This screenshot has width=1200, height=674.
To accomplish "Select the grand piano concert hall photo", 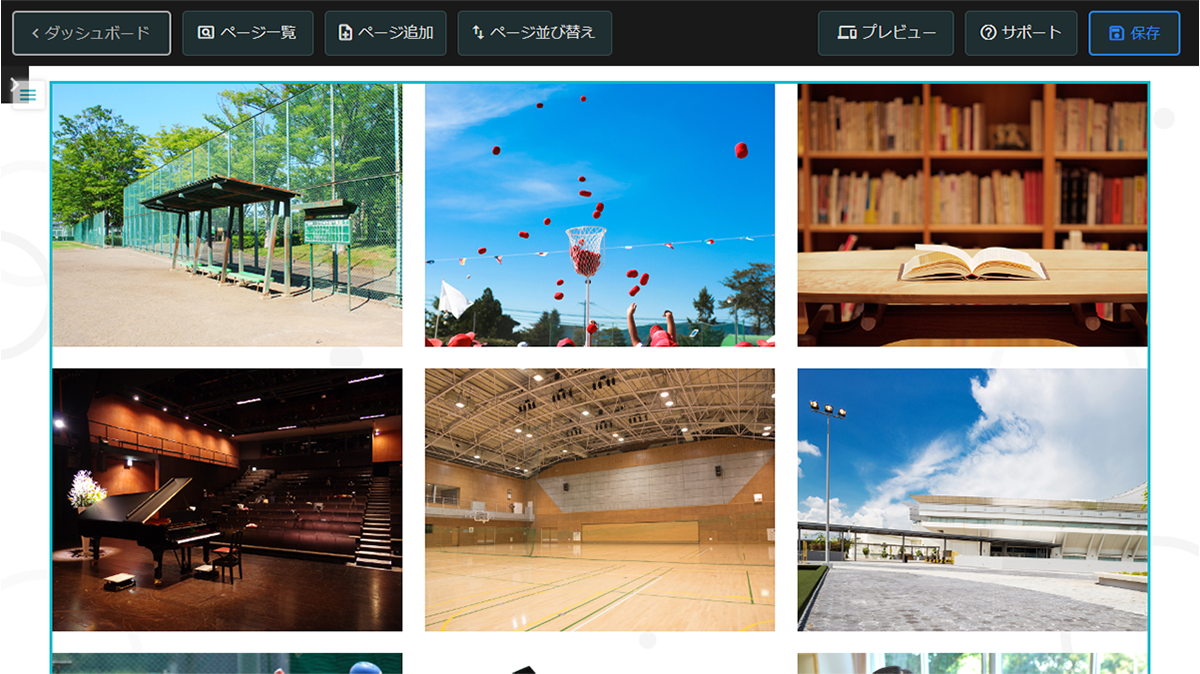I will 228,499.
